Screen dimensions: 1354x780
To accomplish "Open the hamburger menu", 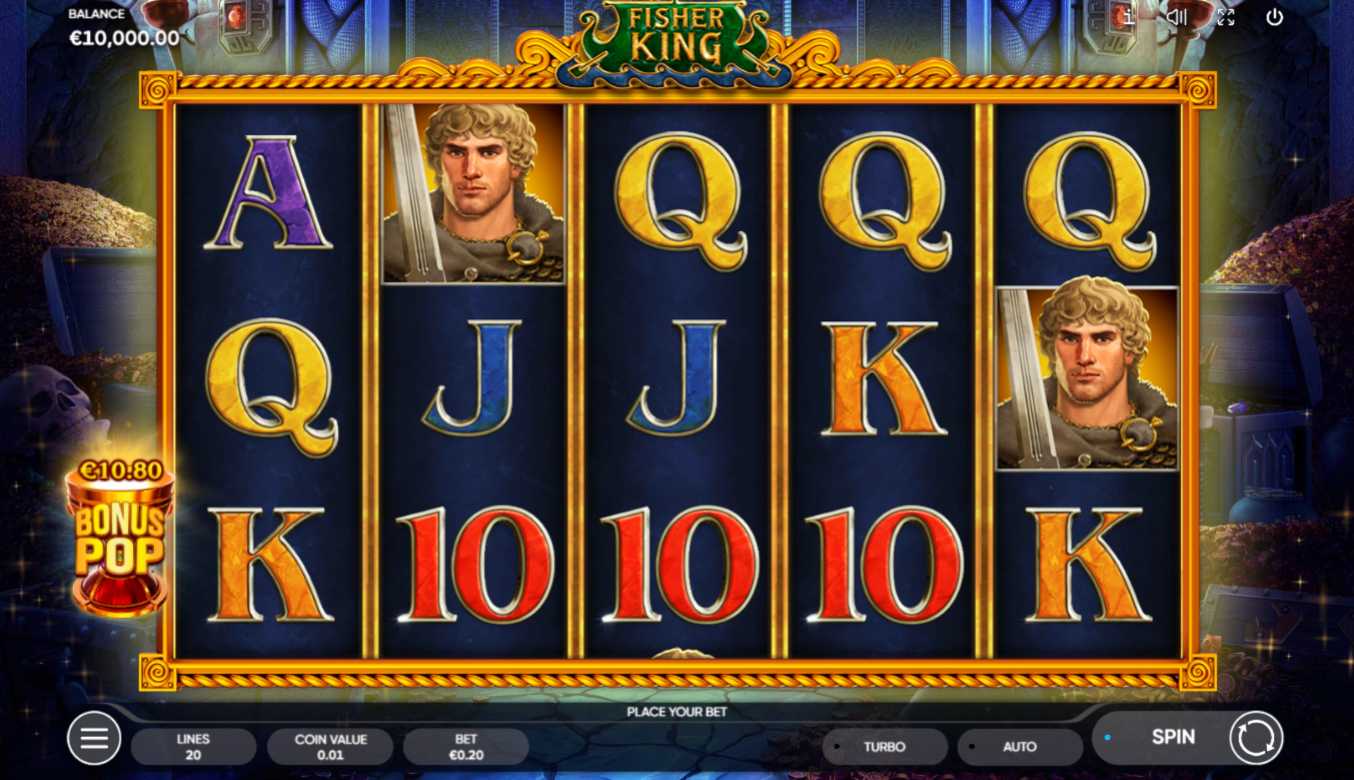I will tap(94, 739).
